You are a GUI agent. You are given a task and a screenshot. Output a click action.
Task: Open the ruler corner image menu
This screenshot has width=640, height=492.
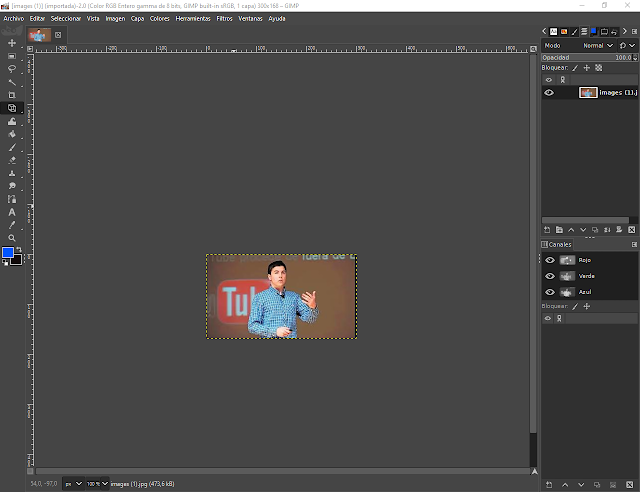[x=30, y=49]
